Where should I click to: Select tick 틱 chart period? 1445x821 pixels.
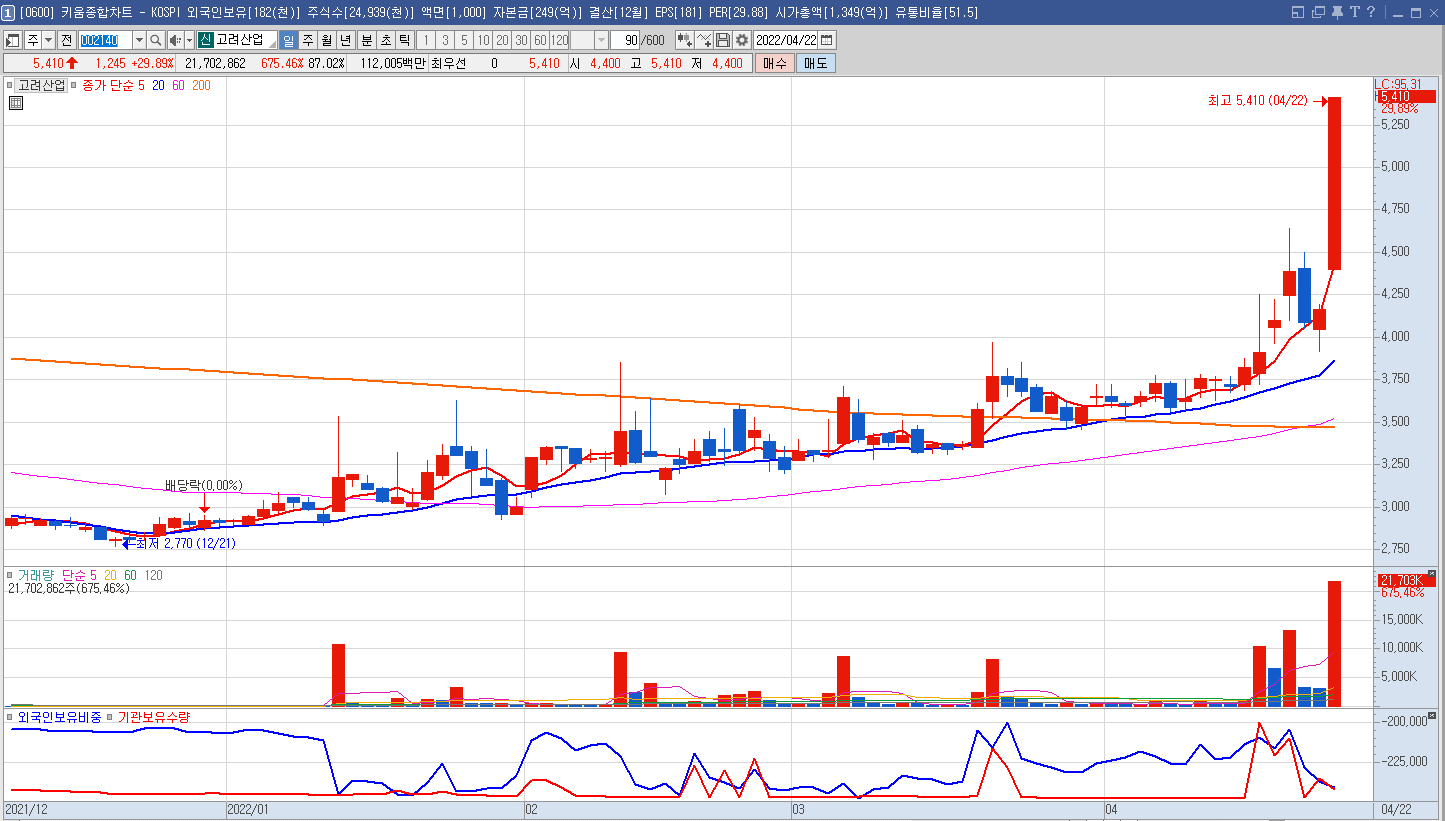[404, 40]
